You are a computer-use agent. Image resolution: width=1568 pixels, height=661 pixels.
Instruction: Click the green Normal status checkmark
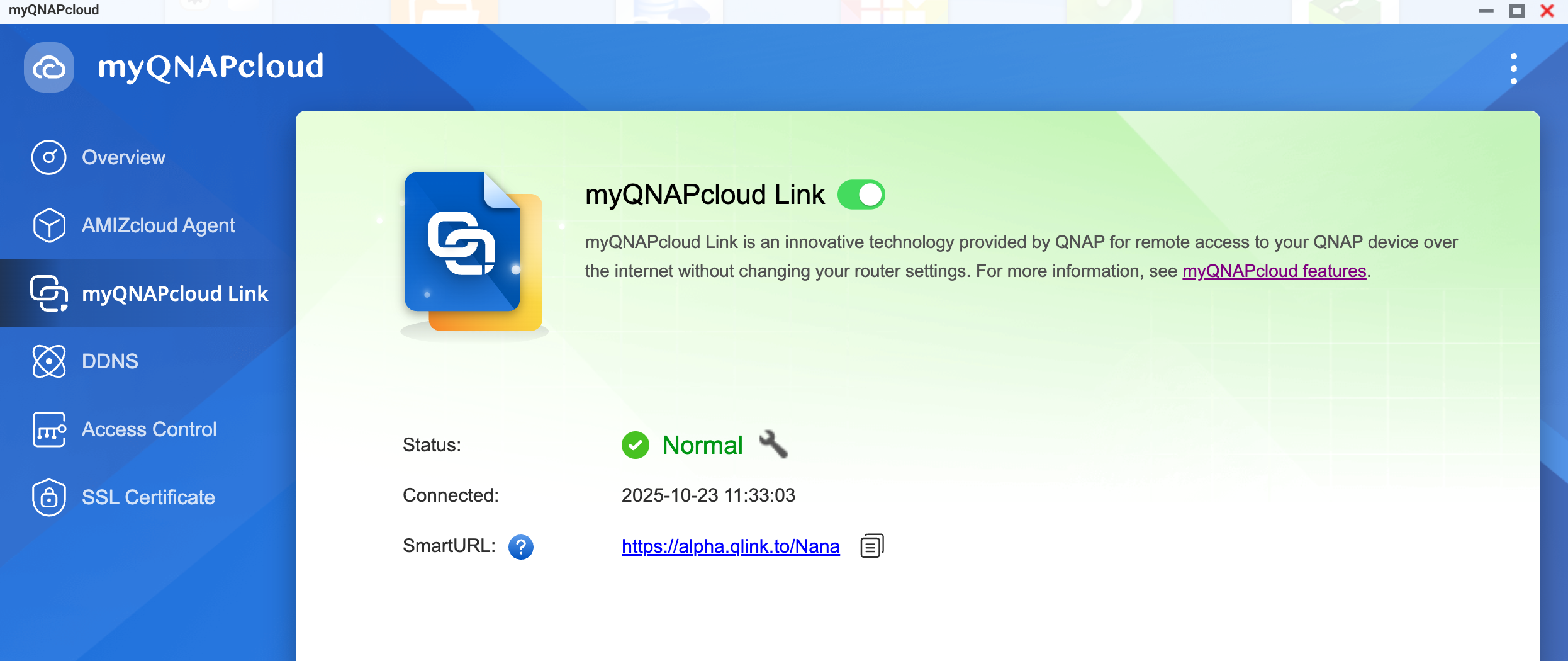point(636,445)
